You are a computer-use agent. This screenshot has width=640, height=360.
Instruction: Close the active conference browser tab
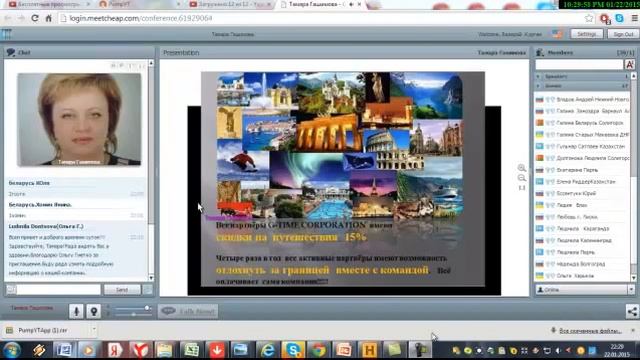coord(359,4)
